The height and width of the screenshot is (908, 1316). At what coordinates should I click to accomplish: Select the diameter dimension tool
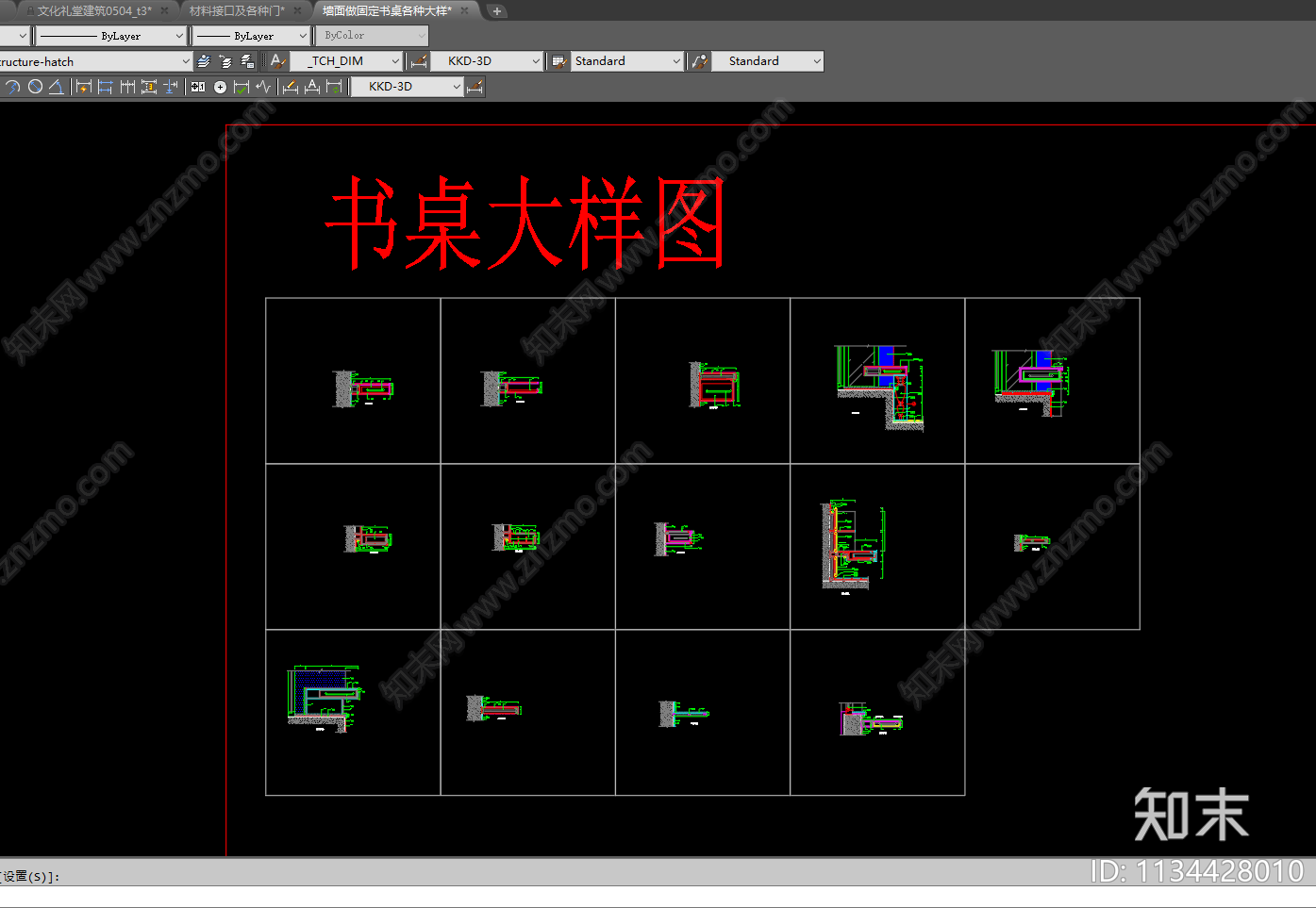click(x=35, y=87)
